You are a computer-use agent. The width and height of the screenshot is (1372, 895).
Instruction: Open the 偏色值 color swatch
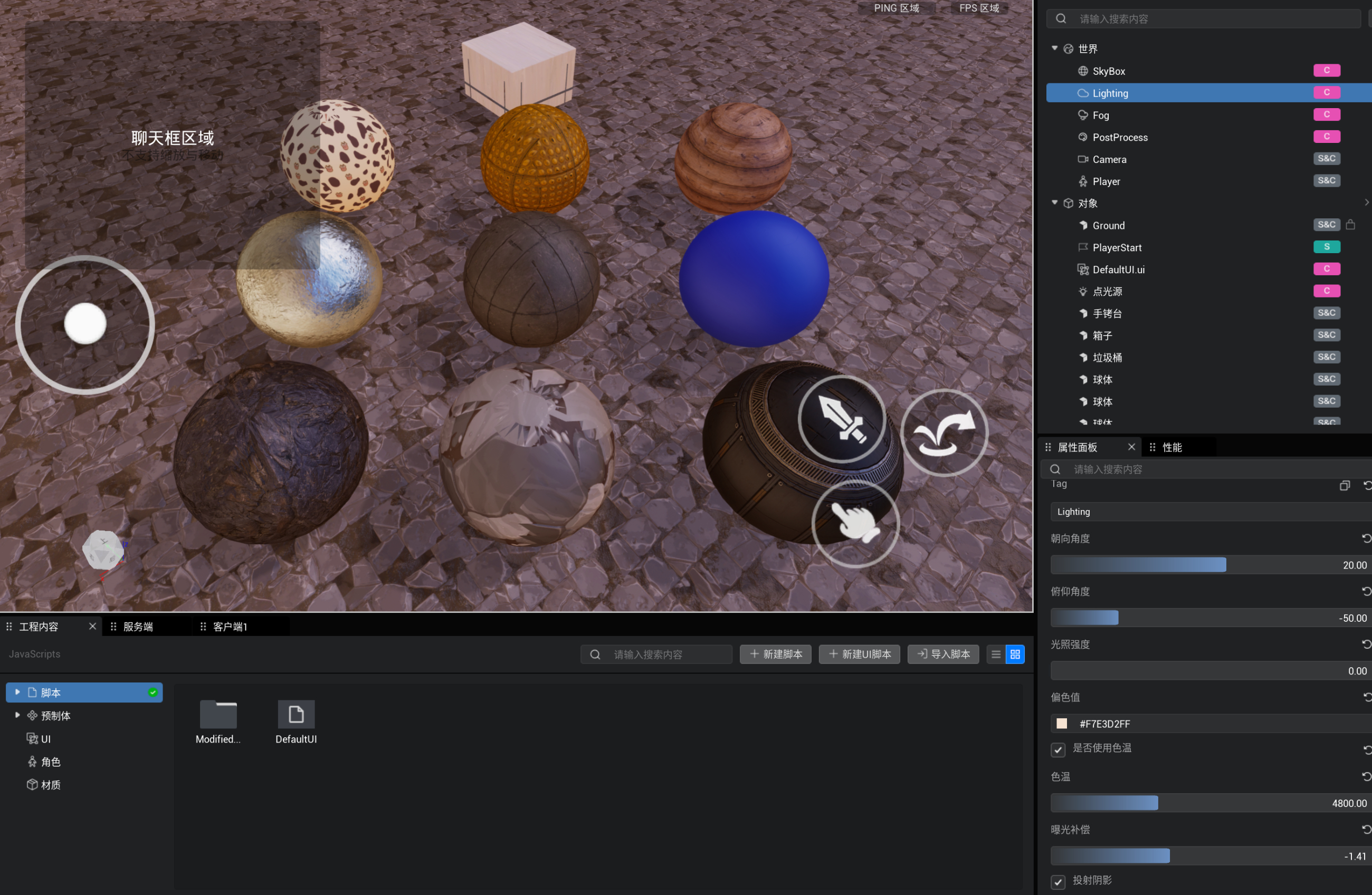1062,723
